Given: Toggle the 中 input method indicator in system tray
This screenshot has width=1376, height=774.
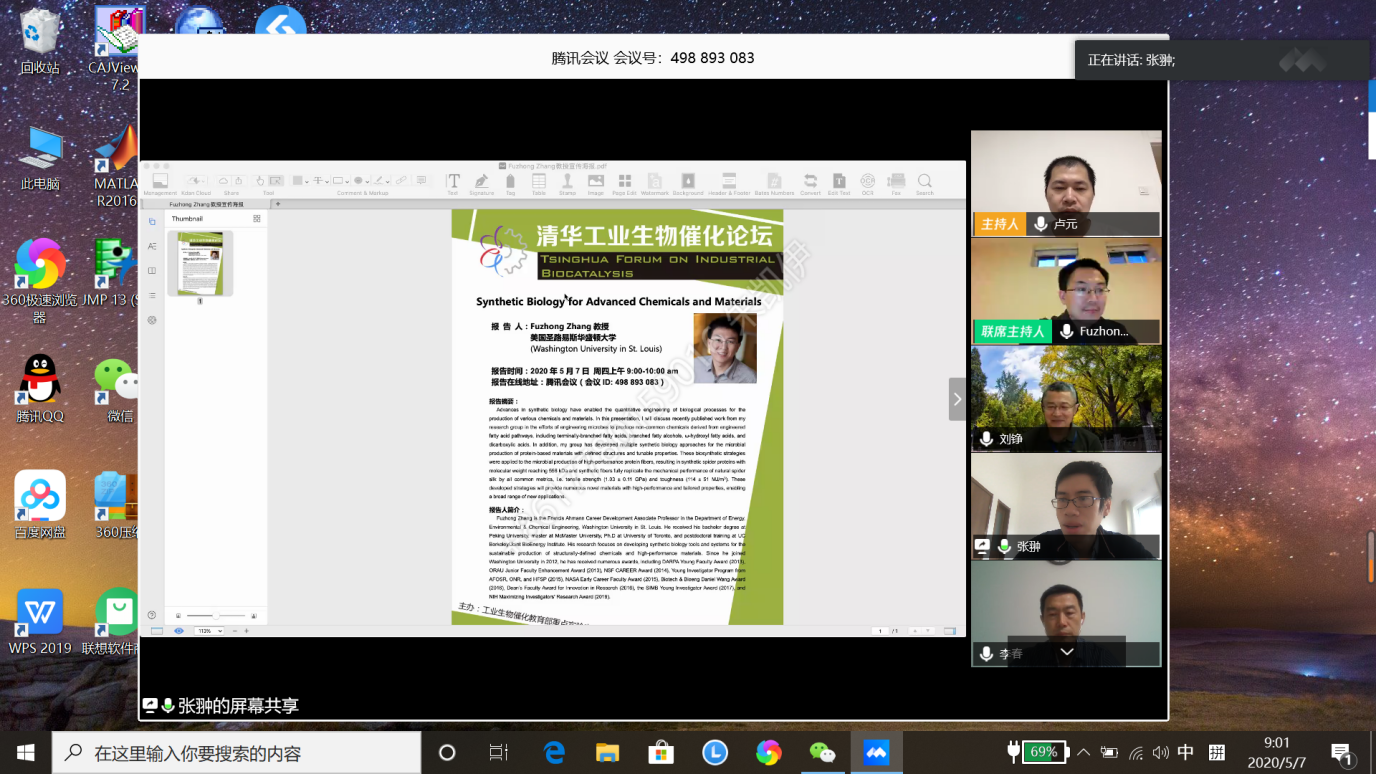Looking at the screenshot, I should pos(1186,752).
